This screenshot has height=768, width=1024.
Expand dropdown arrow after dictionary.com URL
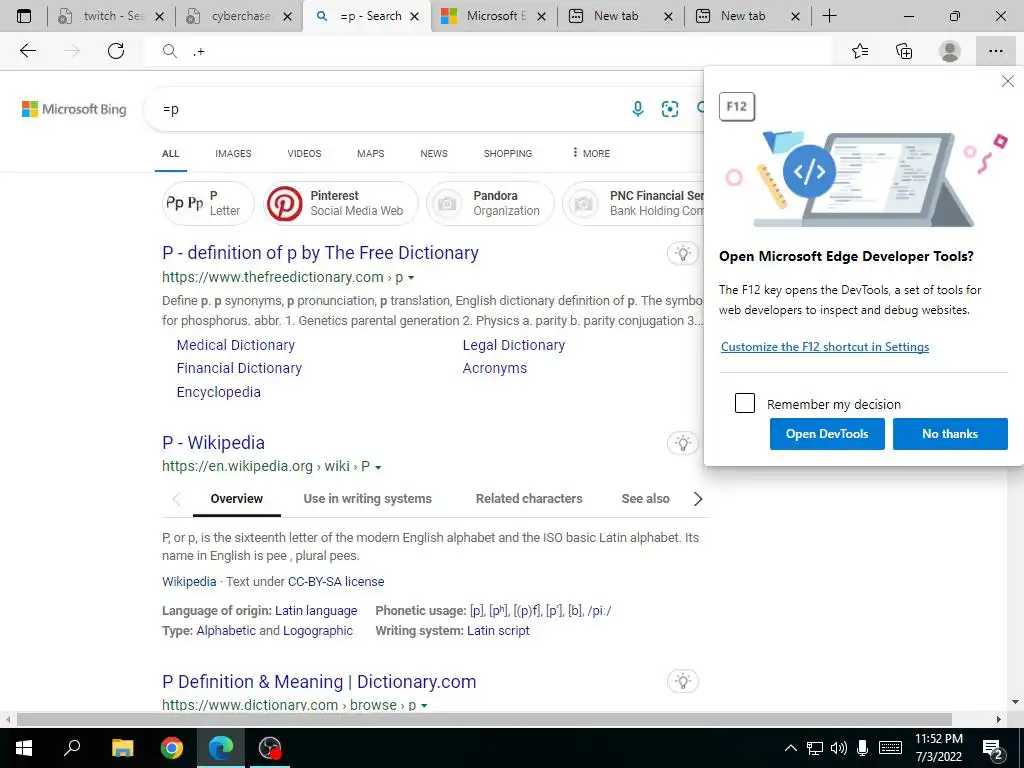coord(424,705)
